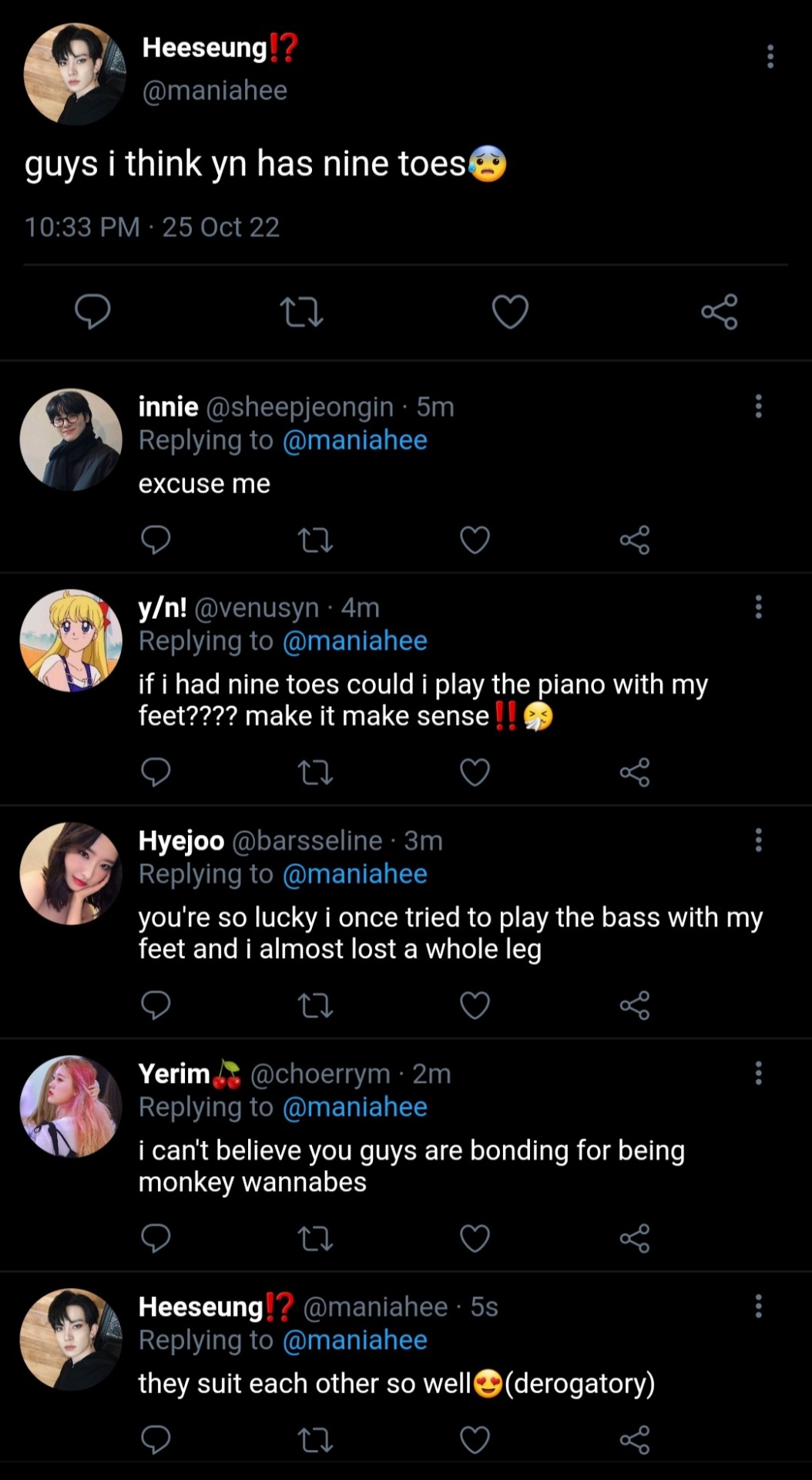Open Heeseung's profile from main tweet avatar
Viewport: 812px width, 1480px height.
pos(75,74)
